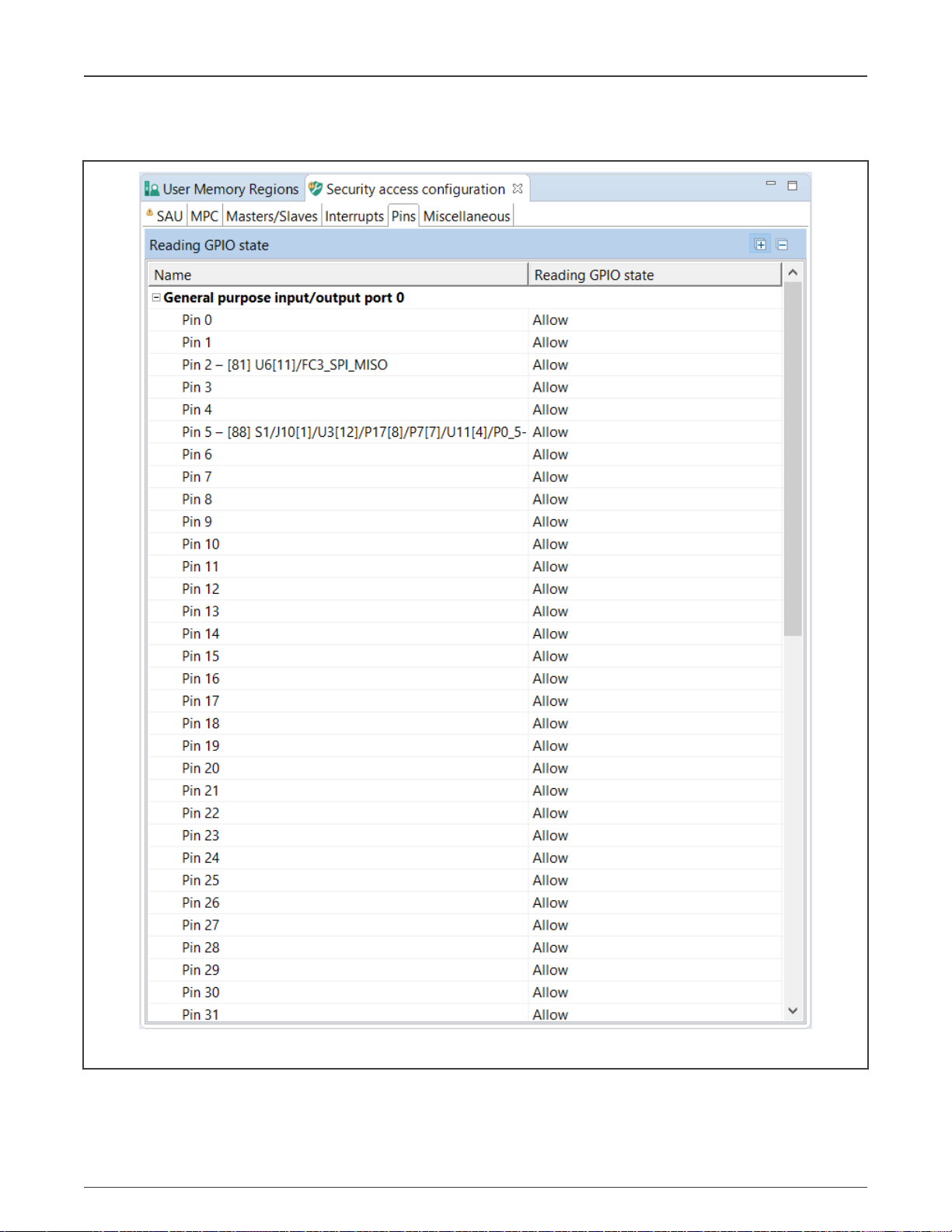This screenshot has height=1232, width=952.
Task: Click the warning icon beside SAU
Action: point(150,212)
